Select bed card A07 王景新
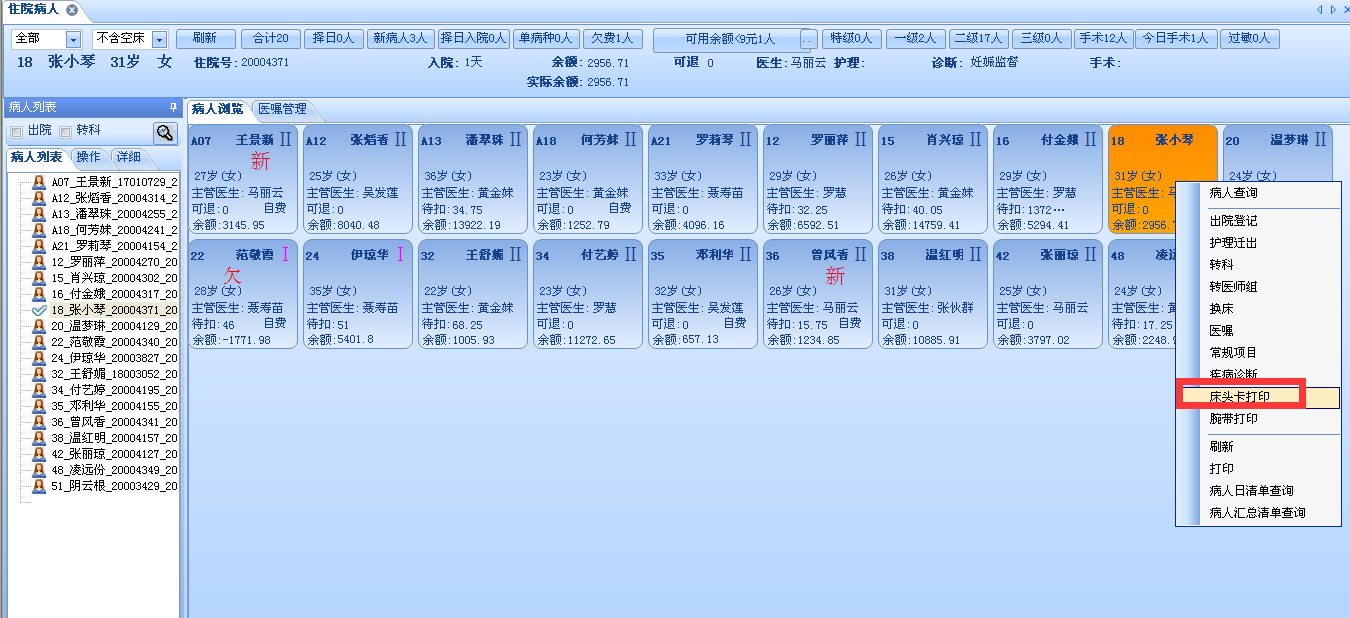This screenshot has height=618, width=1350. pos(243,179)
